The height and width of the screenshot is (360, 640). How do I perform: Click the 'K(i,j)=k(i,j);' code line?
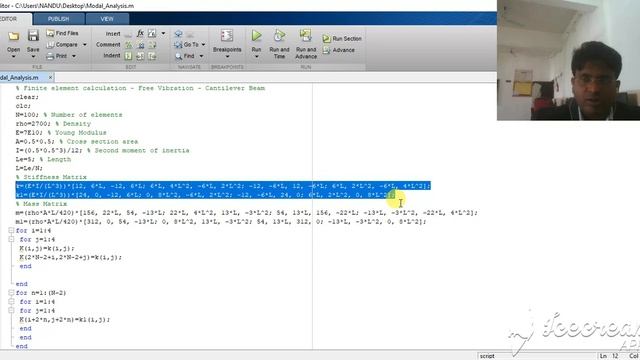click(47, 248)
